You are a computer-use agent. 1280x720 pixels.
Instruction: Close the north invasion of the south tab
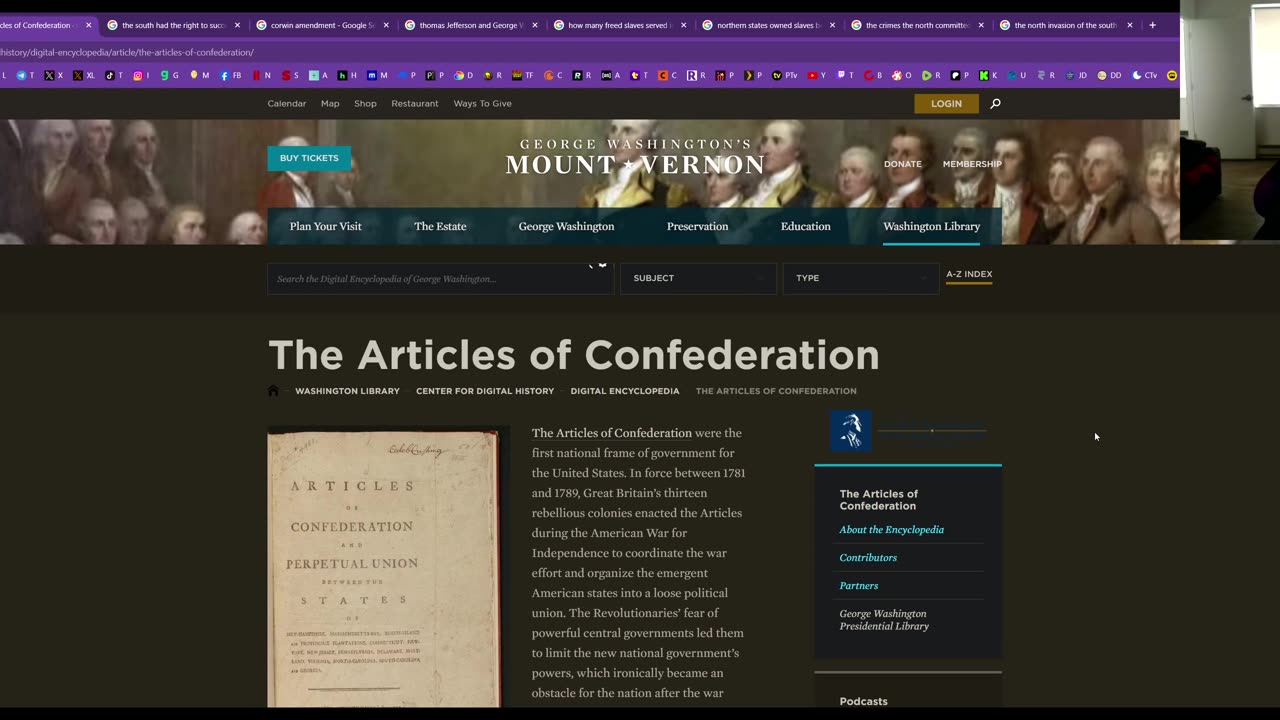tap(1130, 25)
